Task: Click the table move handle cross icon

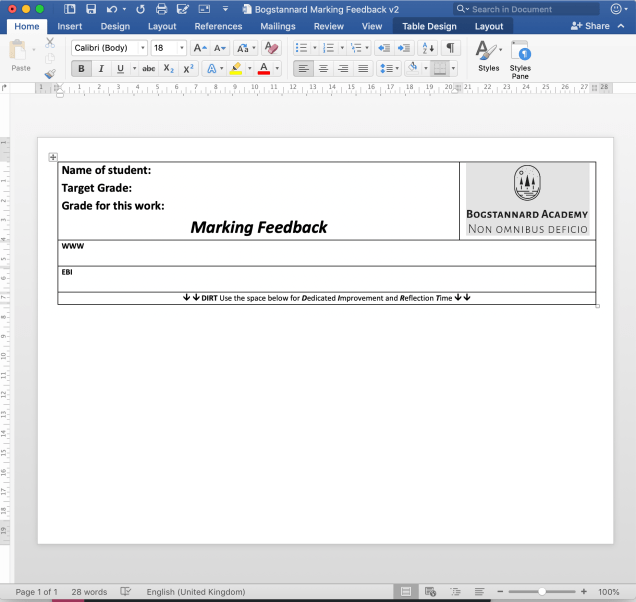Action: tap(53, 157)
